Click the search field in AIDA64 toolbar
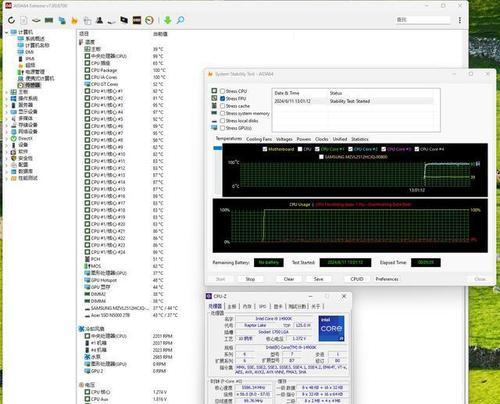 pos(422,20)
